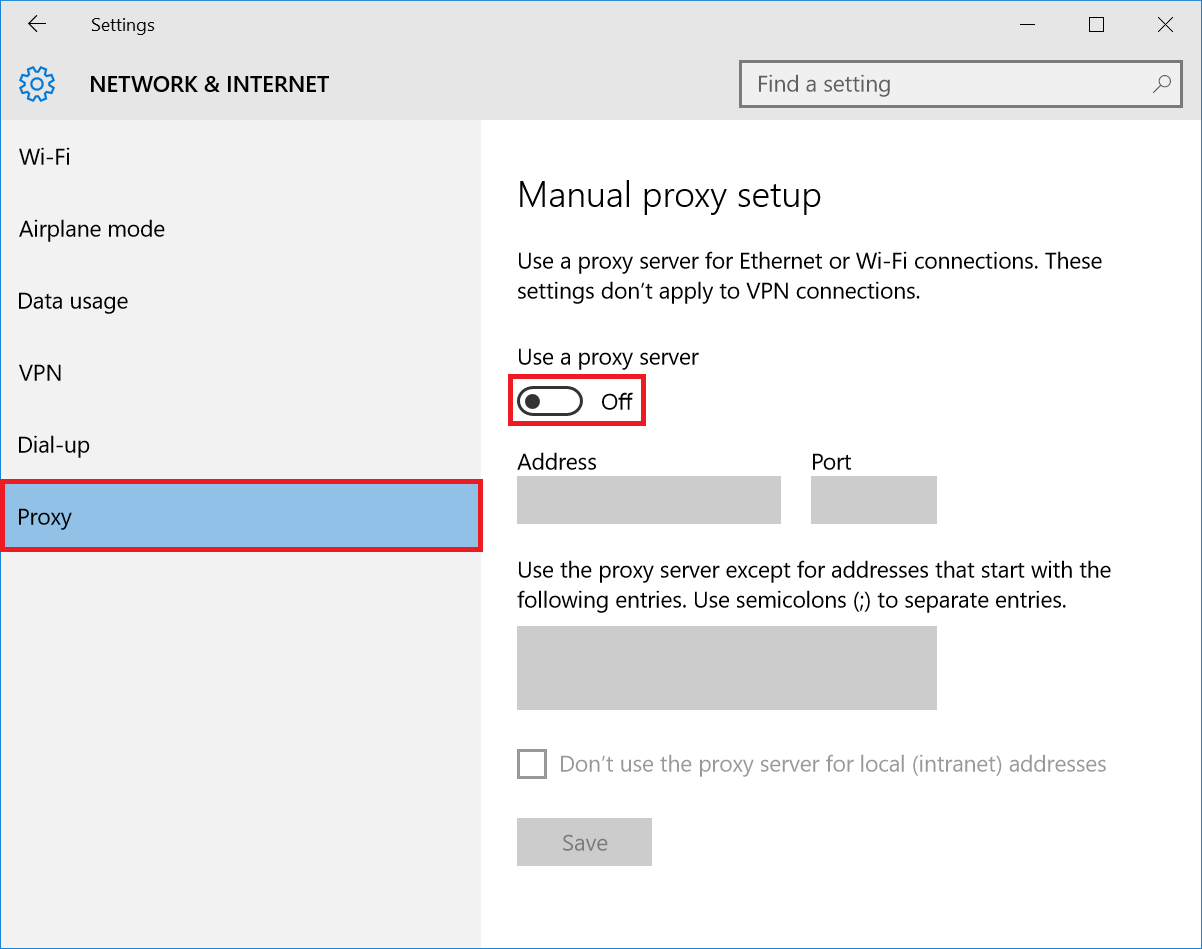Switch to the Dial-up section

54,445
